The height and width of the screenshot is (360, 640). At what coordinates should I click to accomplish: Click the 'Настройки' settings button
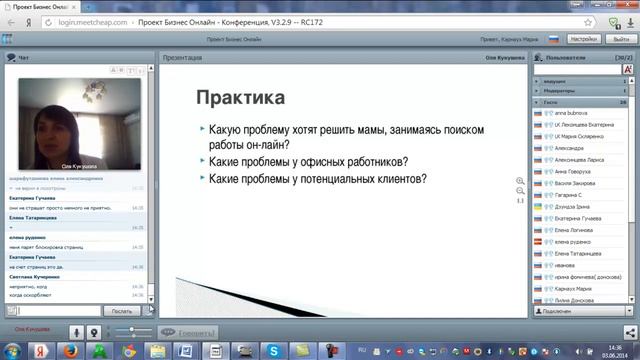584,39
